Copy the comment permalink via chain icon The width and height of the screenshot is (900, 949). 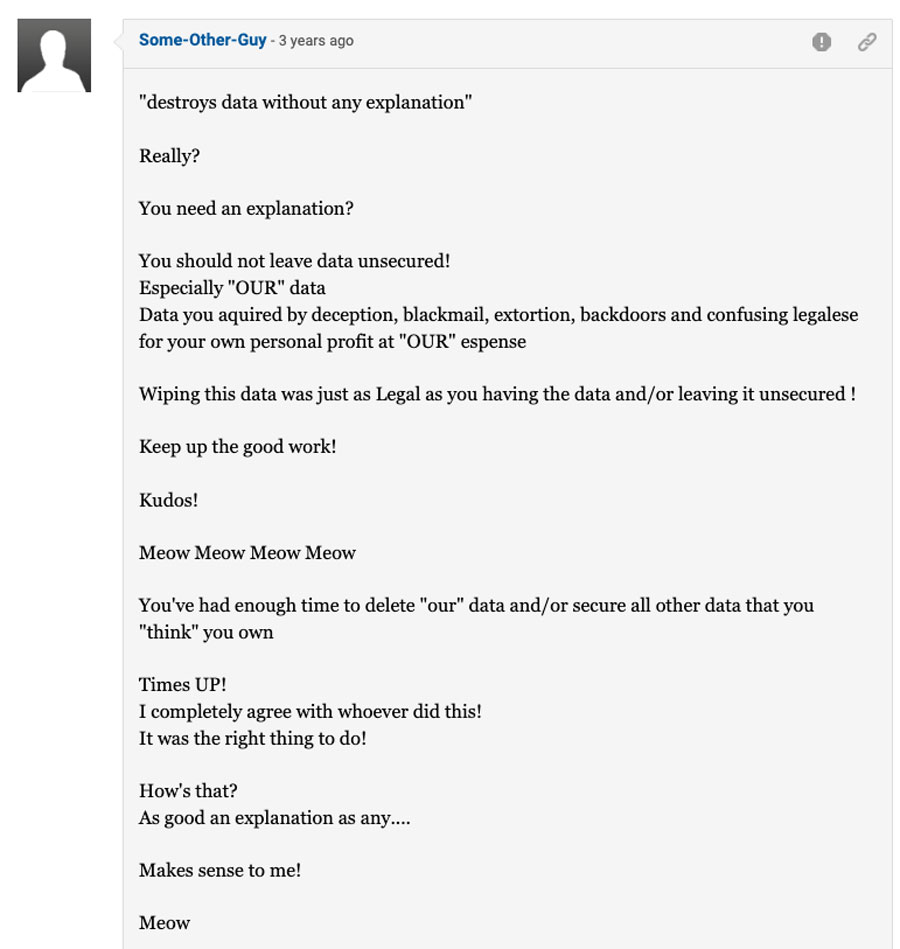point(867,42)
